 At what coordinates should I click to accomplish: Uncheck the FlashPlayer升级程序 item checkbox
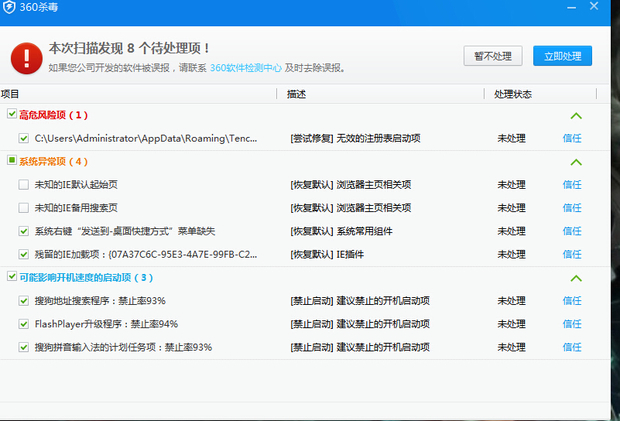coord(23,324)
